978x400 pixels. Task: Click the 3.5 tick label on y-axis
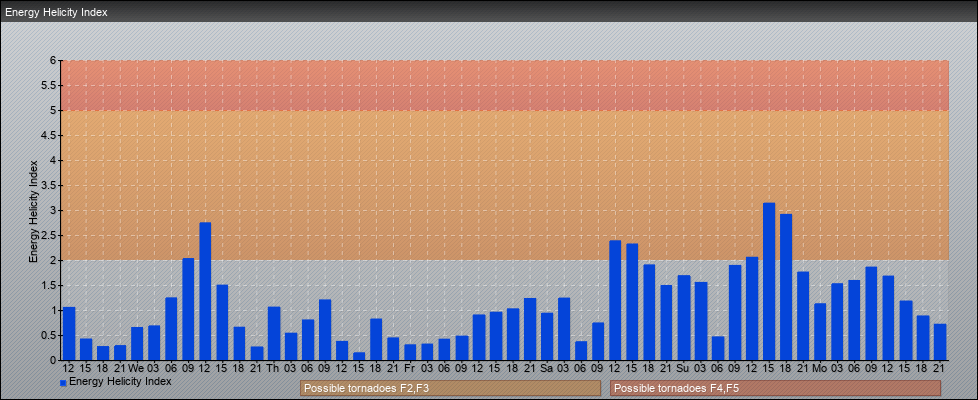click(x=50, y=185)
